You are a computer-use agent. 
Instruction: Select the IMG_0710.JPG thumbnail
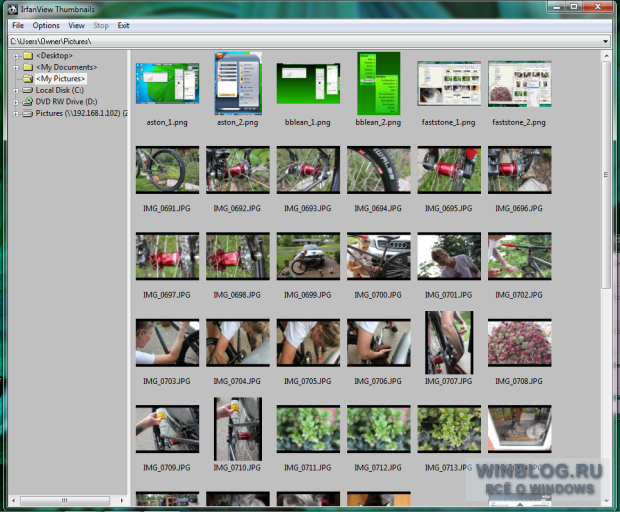pos(238,429)
